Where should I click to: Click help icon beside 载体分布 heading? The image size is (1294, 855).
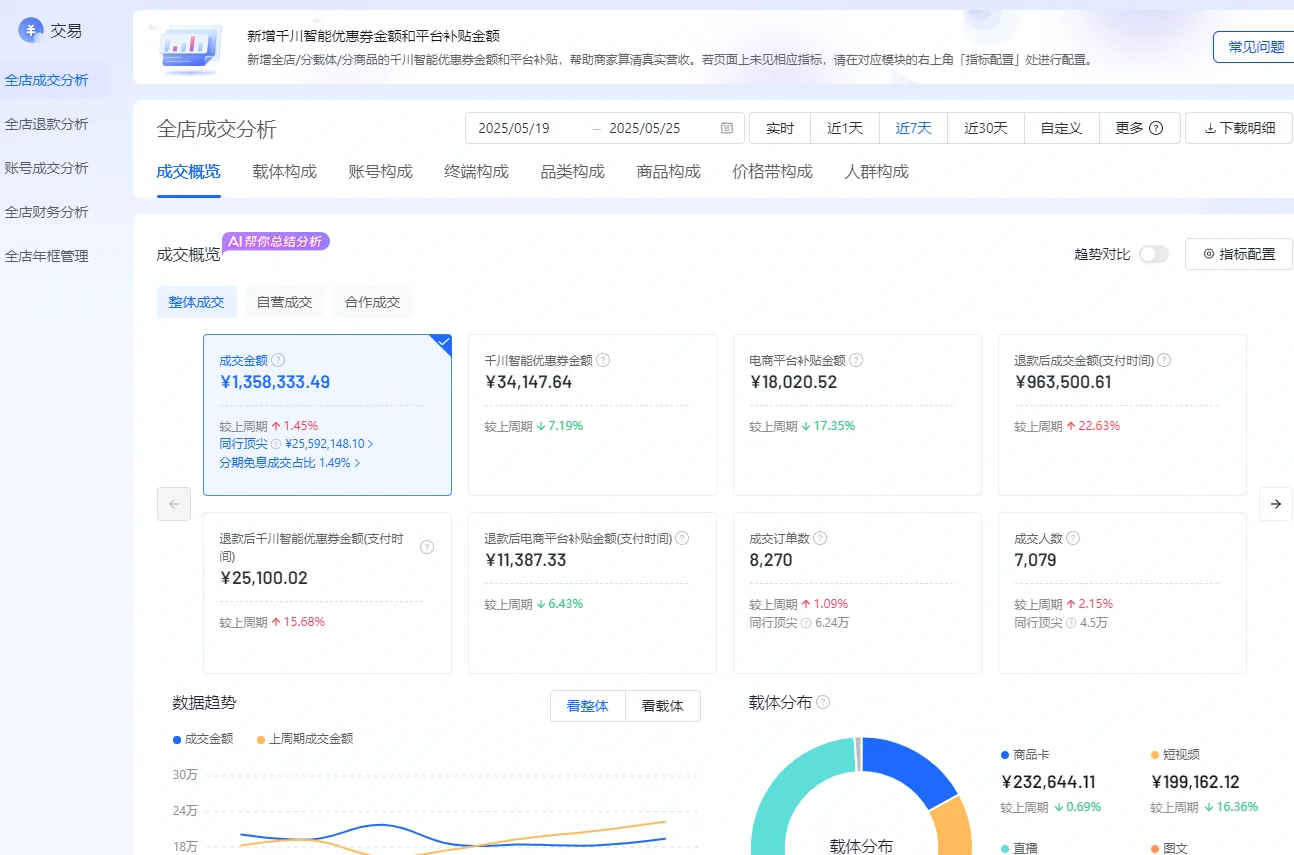click(823, 703)
